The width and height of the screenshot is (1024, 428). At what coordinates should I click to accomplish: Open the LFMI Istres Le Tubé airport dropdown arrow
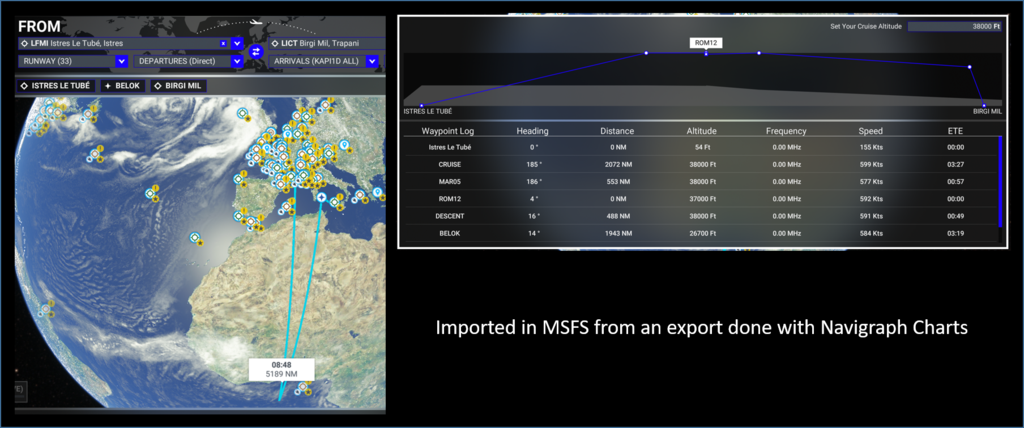(237, 44)
